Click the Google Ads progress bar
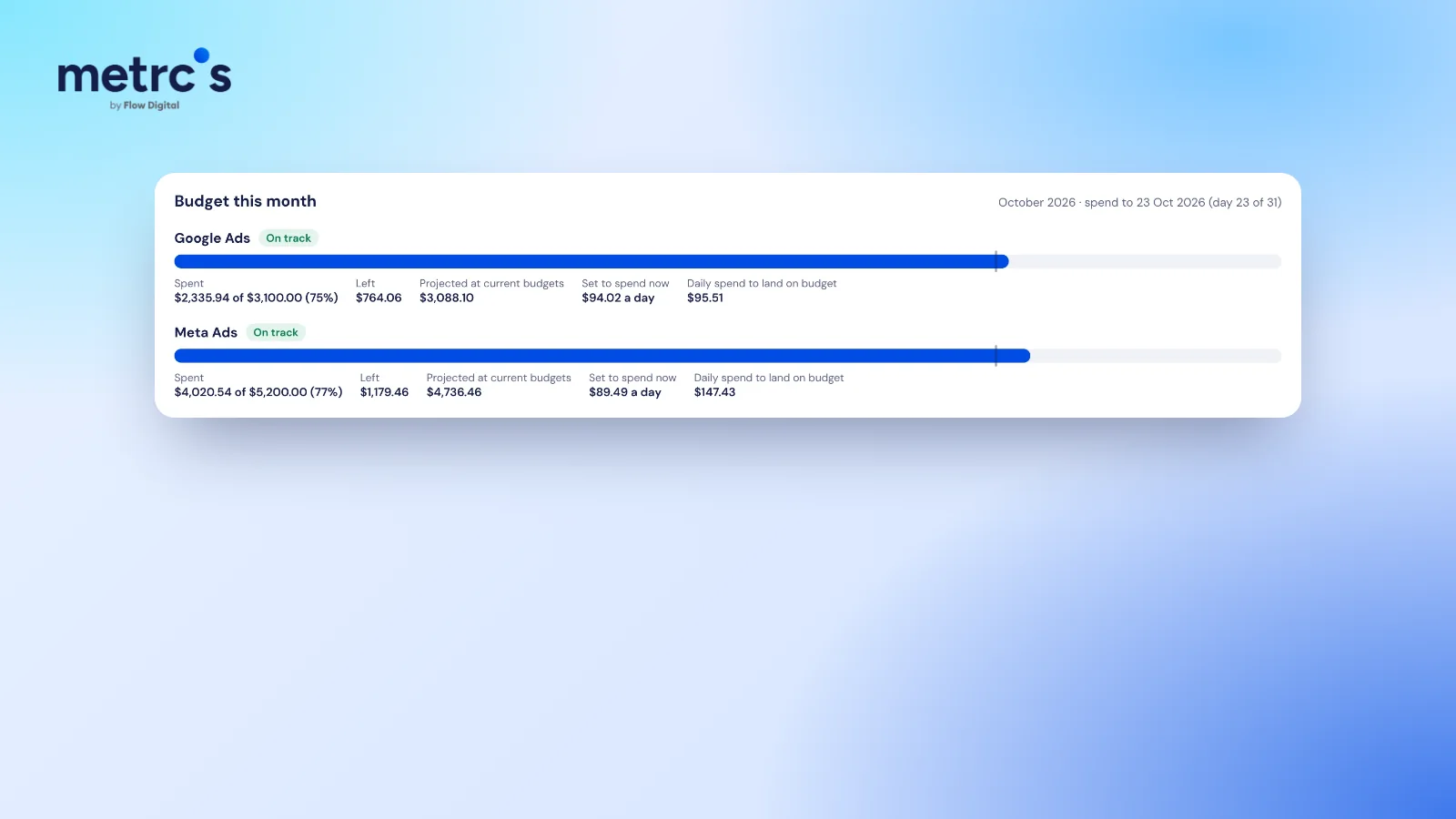The height and width of the screenshot is (819, 1456). [728, 262]
